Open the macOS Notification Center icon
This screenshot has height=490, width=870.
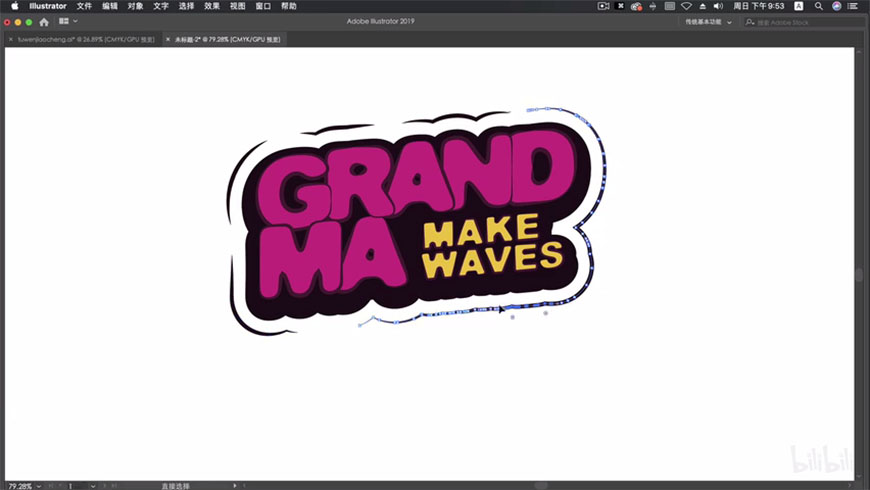click(853, 6)
